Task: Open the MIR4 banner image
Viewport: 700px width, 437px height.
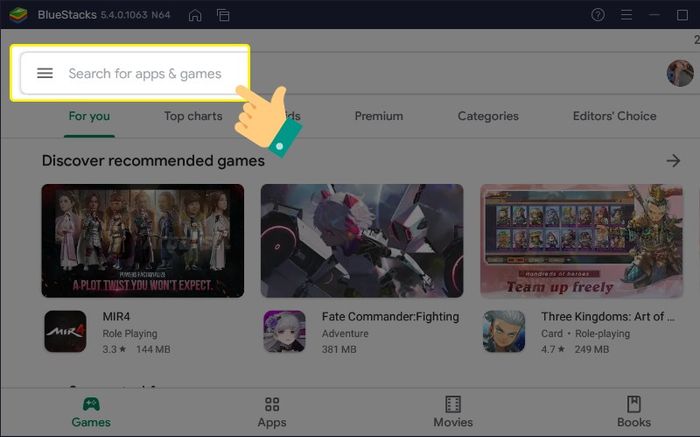Action: 143,240
